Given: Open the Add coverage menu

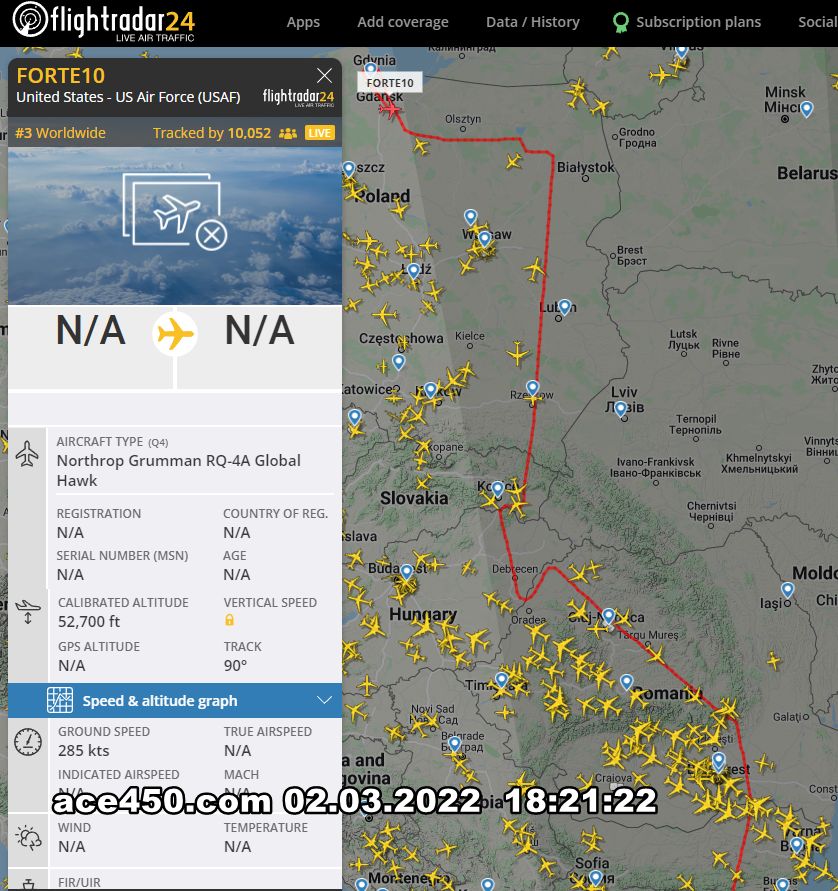Looking at the screenshot, I should 402,22.
